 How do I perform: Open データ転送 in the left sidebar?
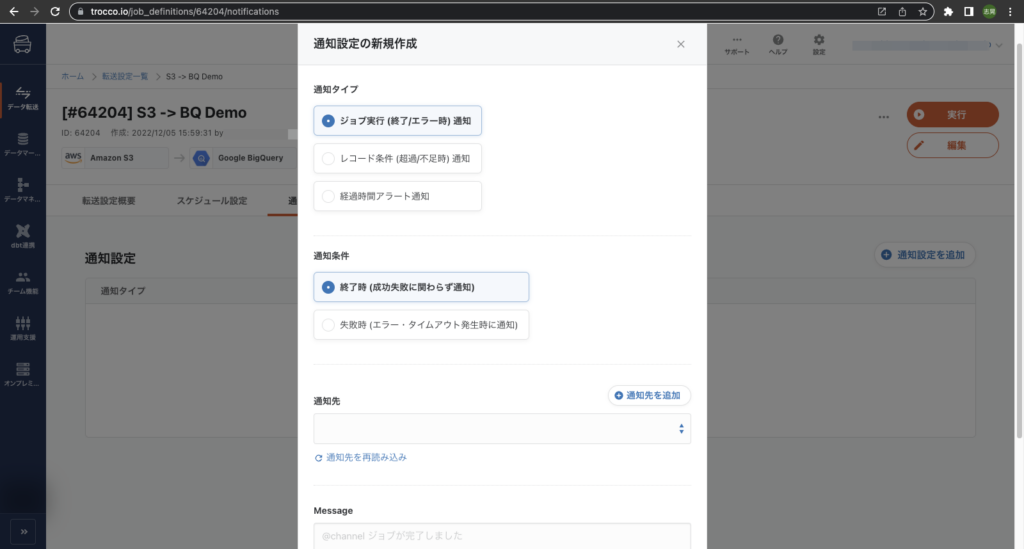click(x=22, y=96)
